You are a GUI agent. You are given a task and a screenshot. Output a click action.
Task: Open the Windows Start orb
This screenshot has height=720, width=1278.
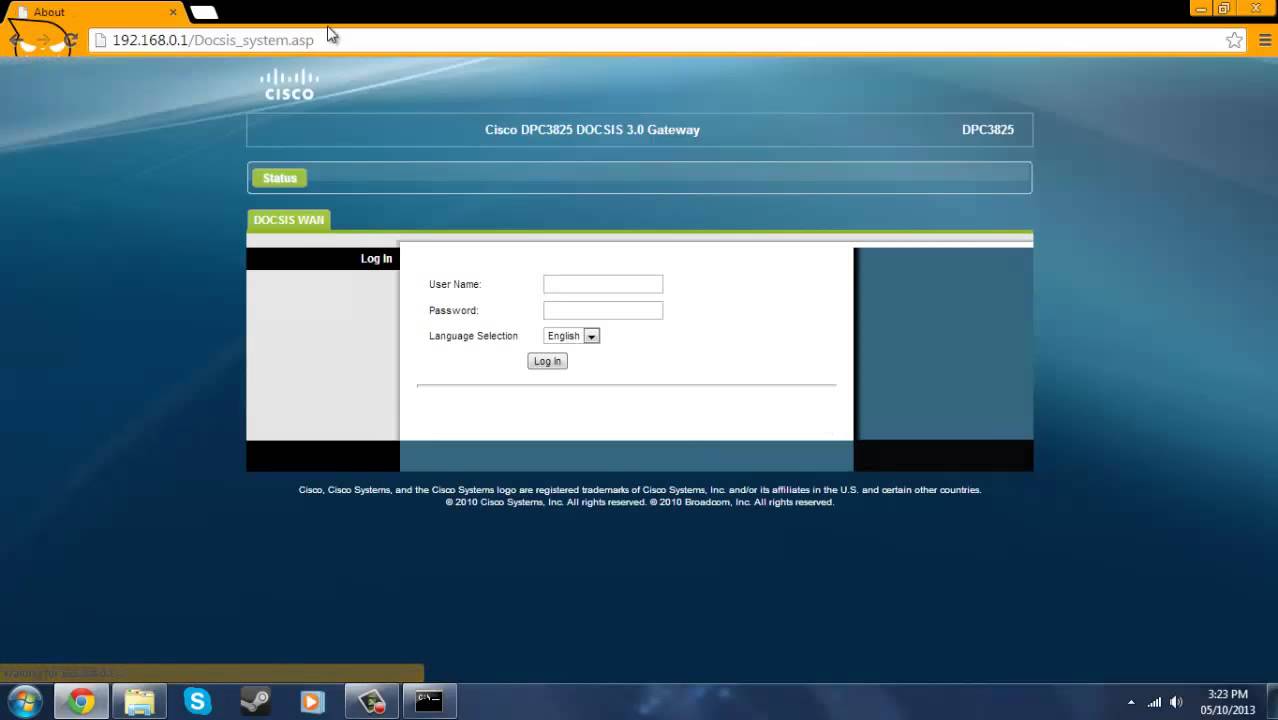pyautogui.click(x=24, y=701)
